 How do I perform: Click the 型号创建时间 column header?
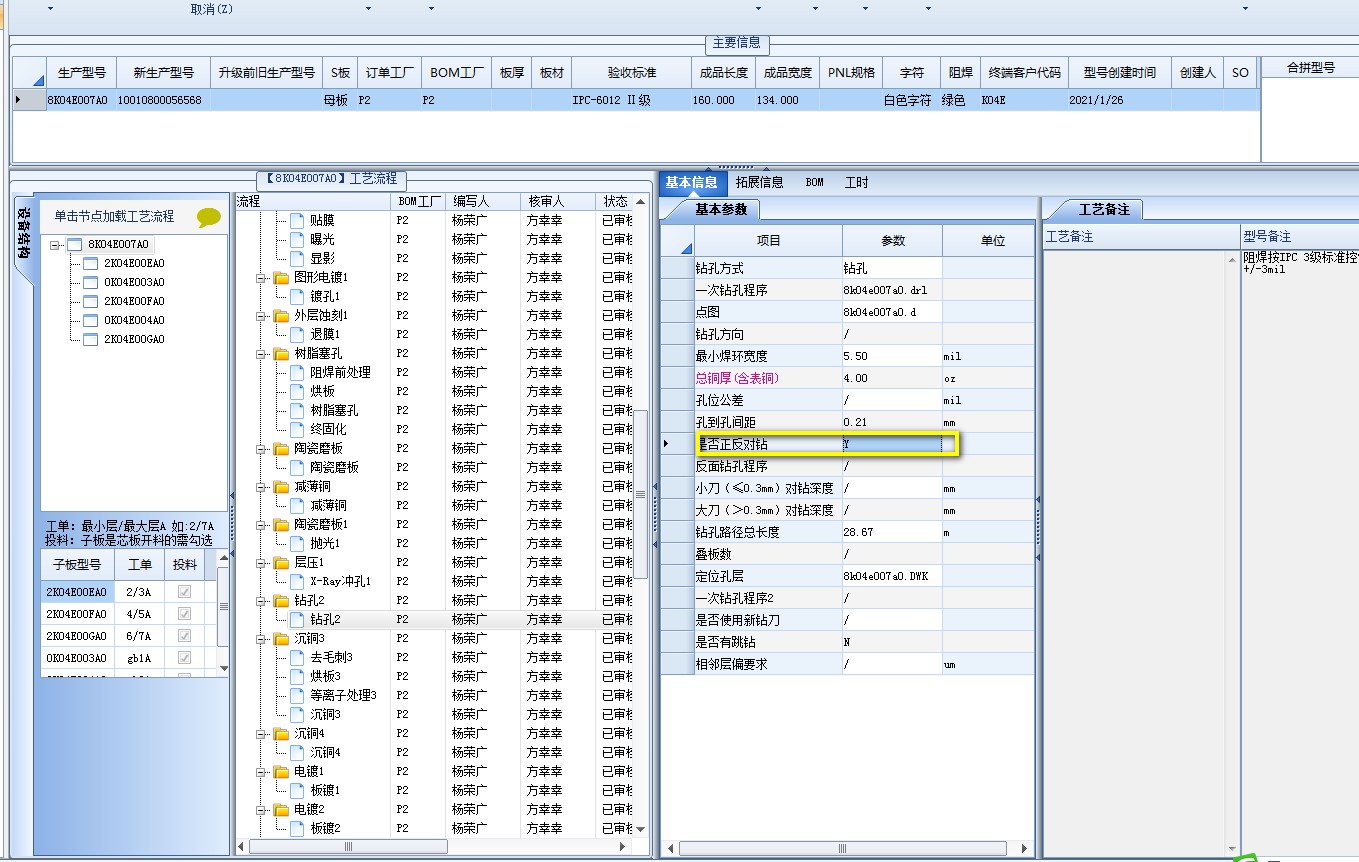point(1119,73)
